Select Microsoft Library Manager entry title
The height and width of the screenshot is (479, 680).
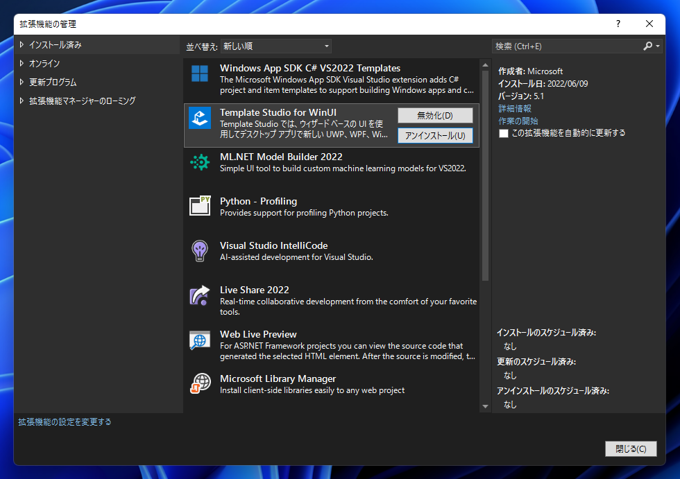278,378
